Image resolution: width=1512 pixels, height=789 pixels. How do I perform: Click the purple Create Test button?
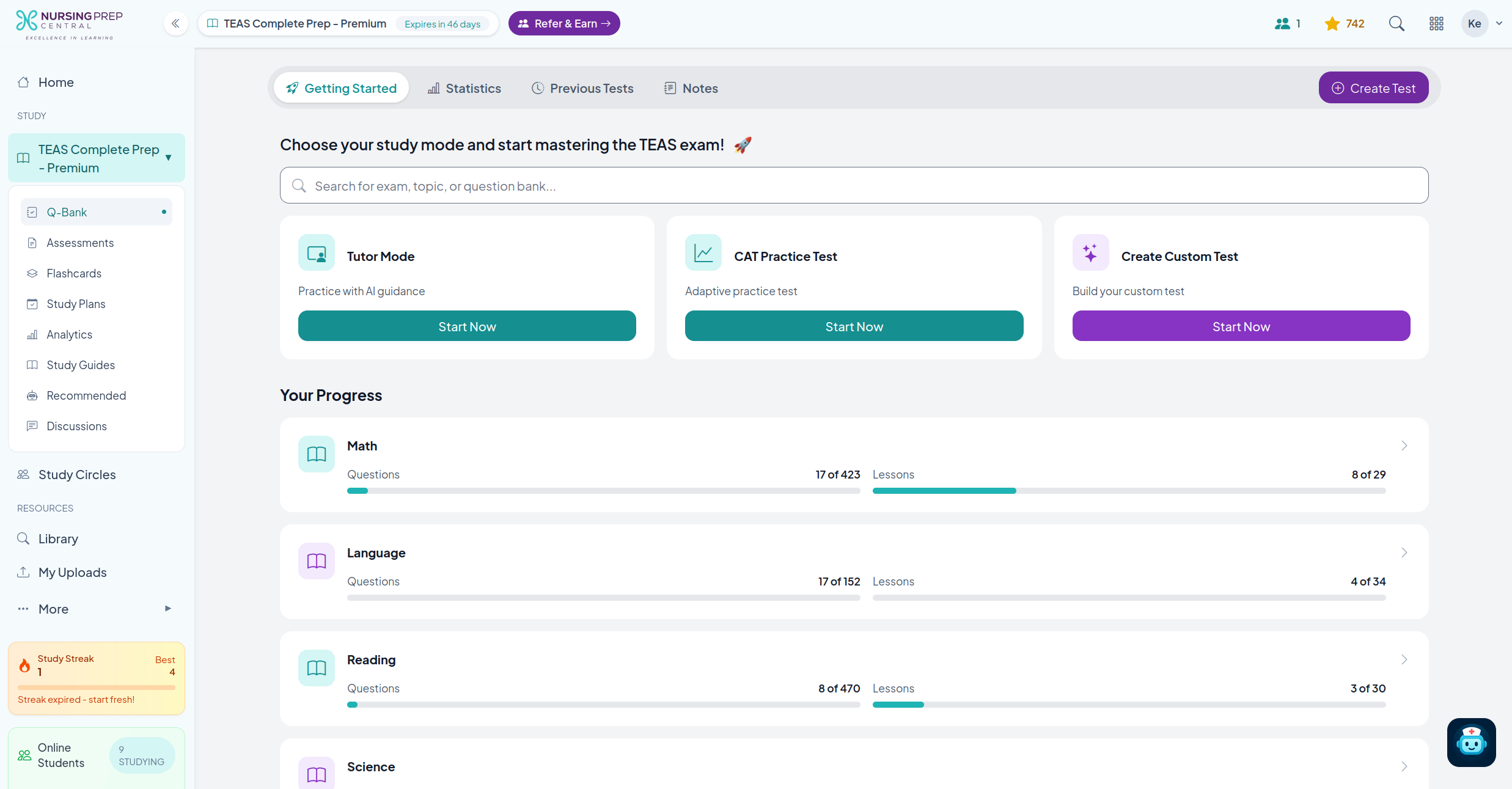(x=1373, y=89)
